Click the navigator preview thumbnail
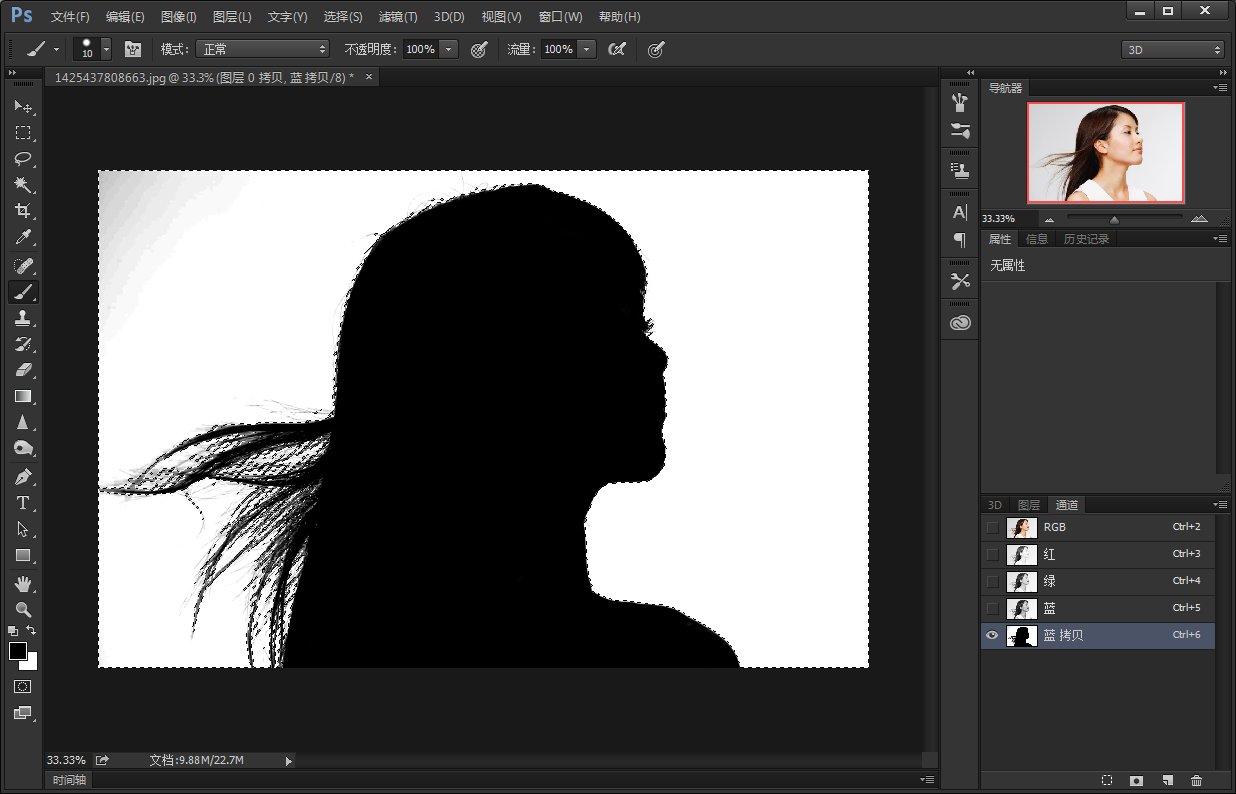This screenshot has height=794, width=1236. click(1105, 152)
